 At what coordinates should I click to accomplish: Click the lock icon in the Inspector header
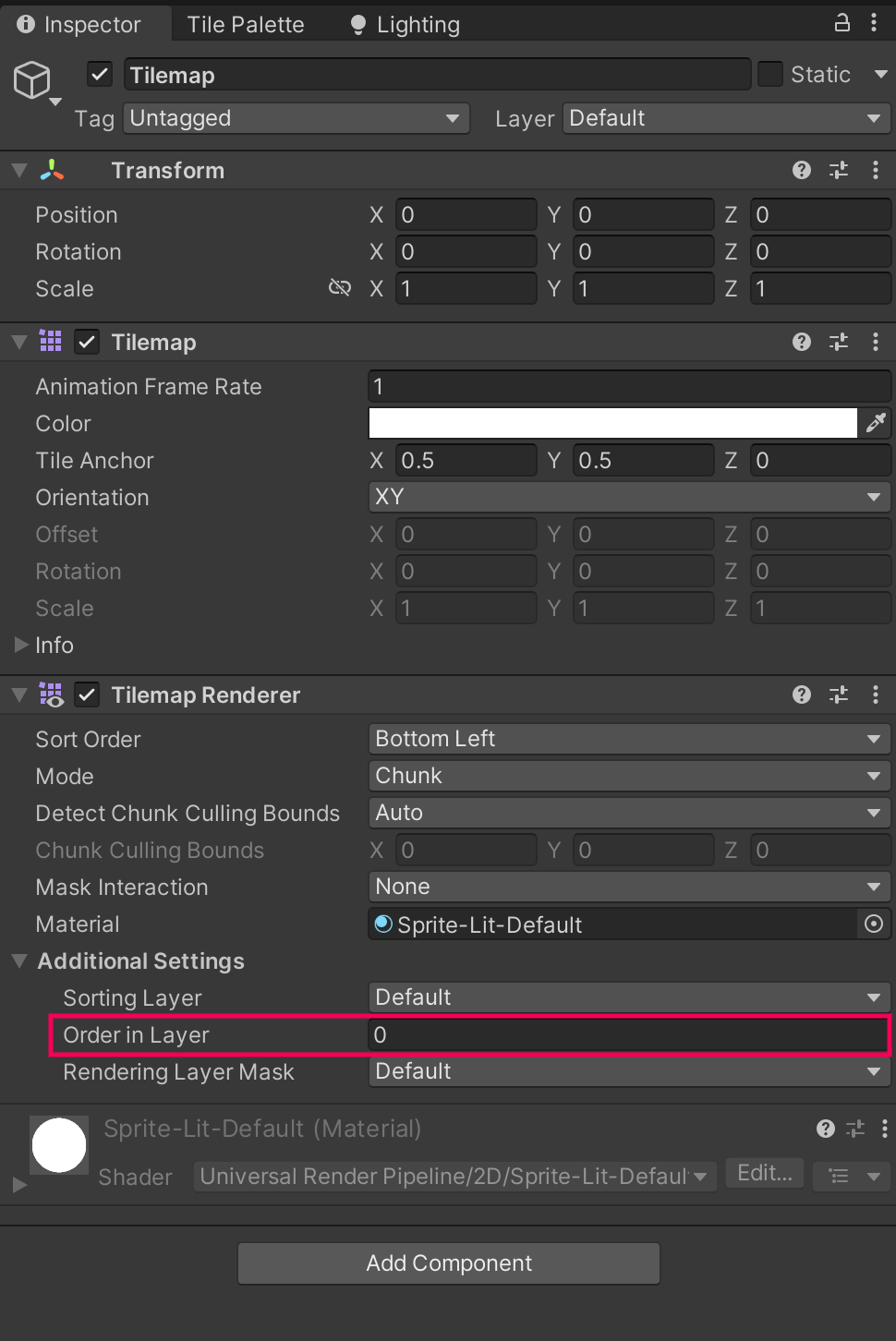point(841,23)
